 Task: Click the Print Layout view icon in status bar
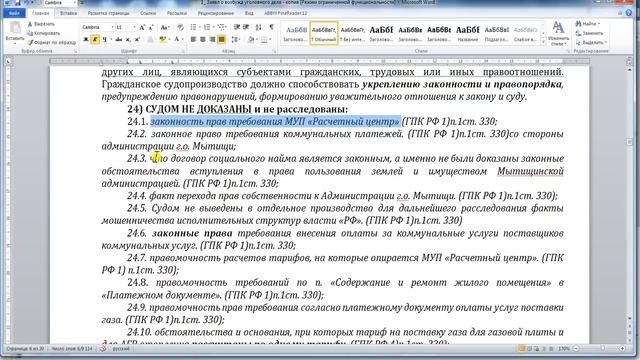522,349
